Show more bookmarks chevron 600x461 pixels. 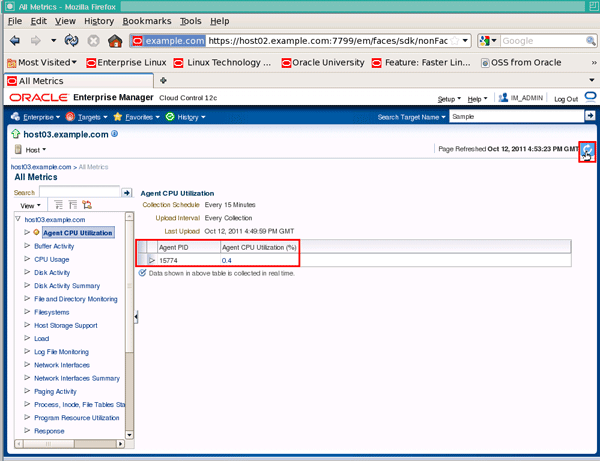pyautogui.click(x=593, y=62)
